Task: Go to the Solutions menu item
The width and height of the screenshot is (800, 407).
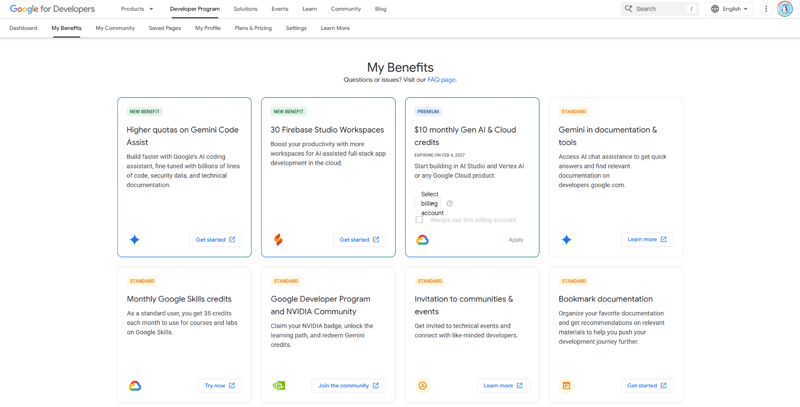Action: click(245, 9)
